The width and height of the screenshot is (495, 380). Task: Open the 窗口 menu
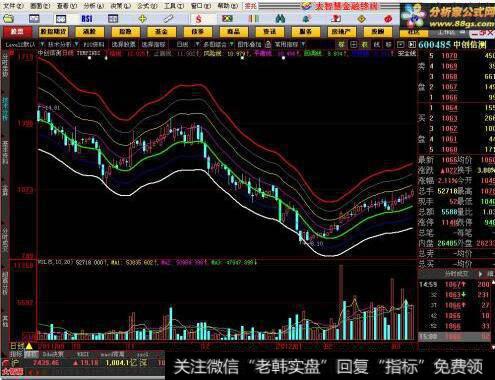(x=201, y=6)
